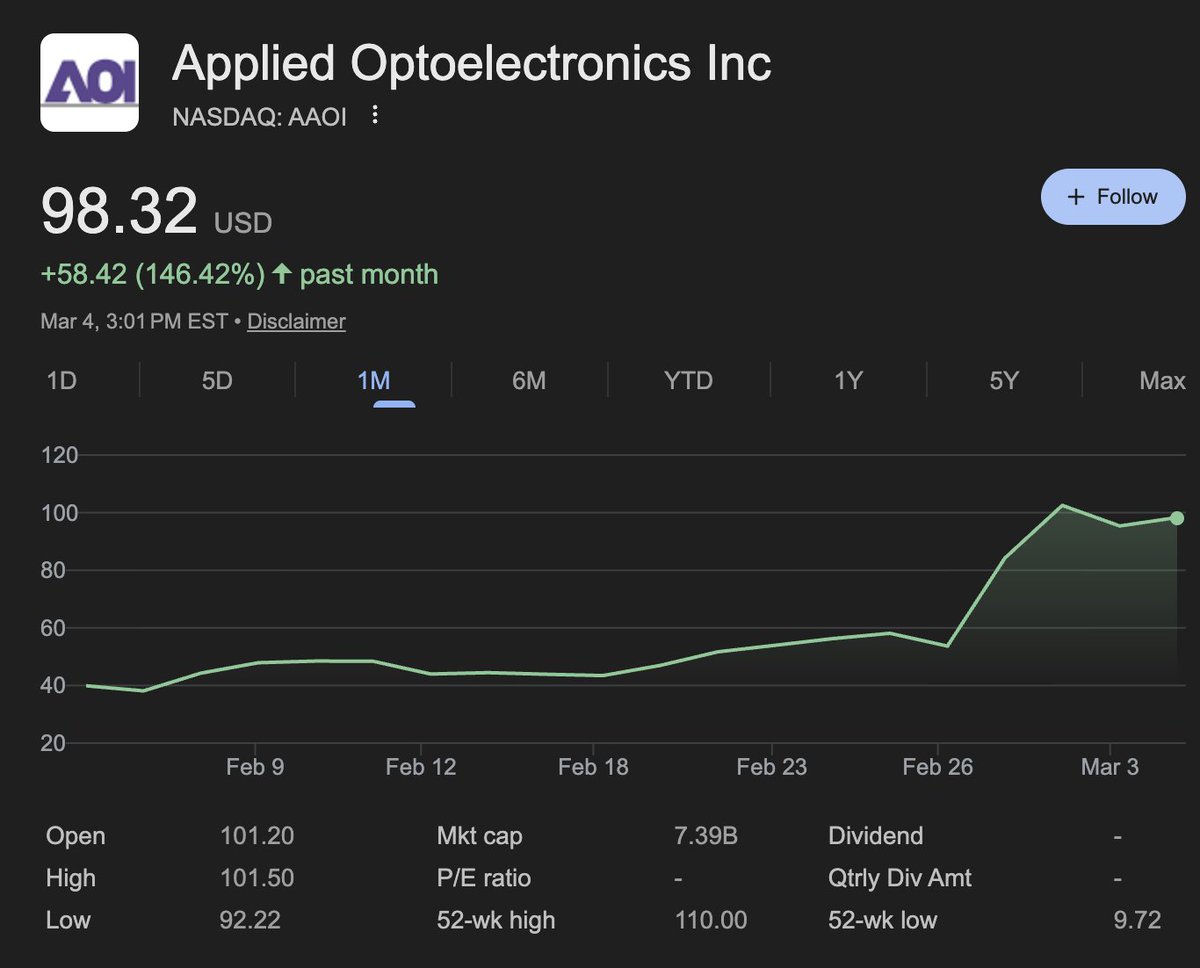1200x968 pixels.
Task: Switch to the 1D chart range
Action: [x=62, y=381]
